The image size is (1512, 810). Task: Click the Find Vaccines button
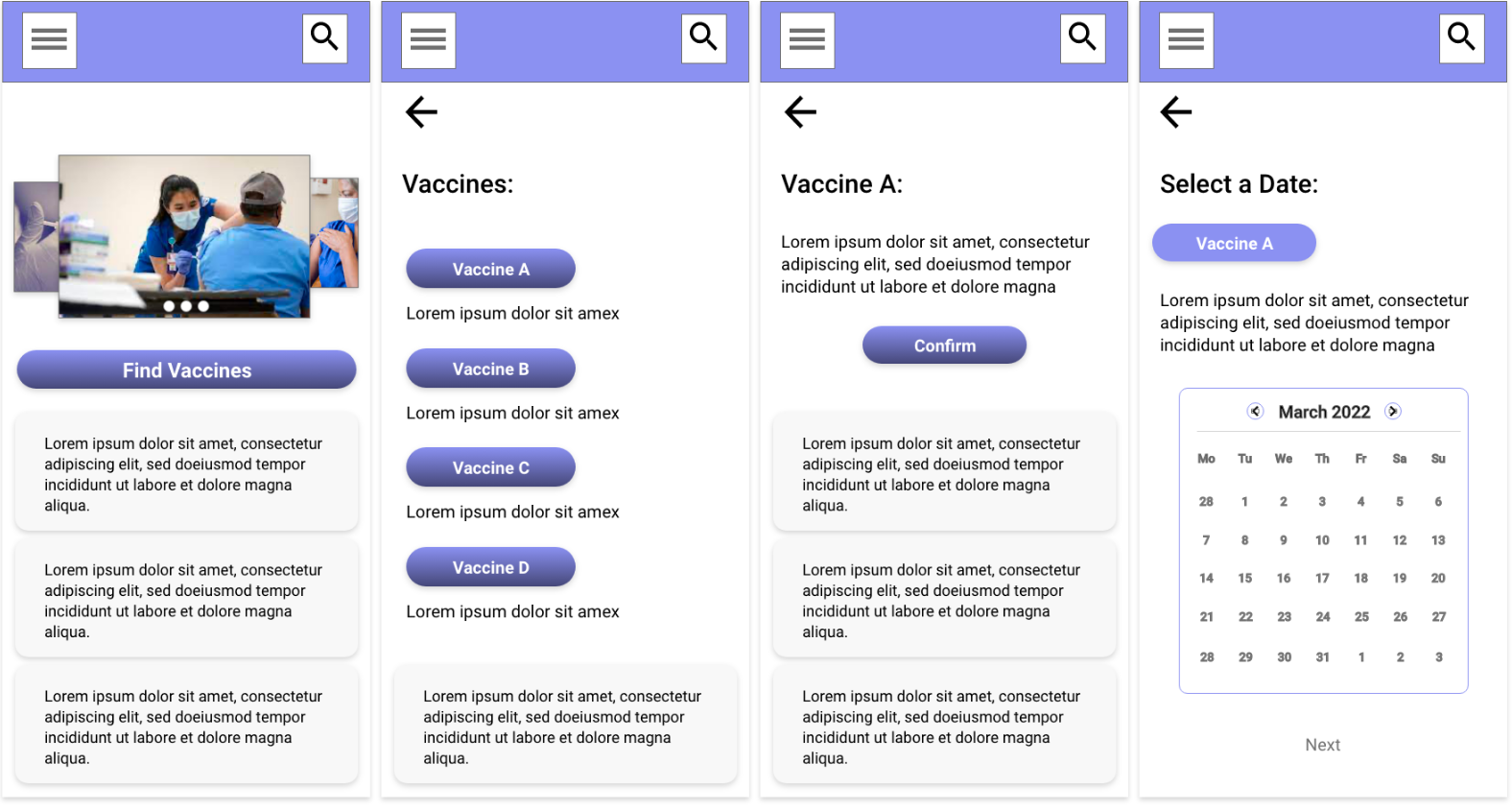186,370
